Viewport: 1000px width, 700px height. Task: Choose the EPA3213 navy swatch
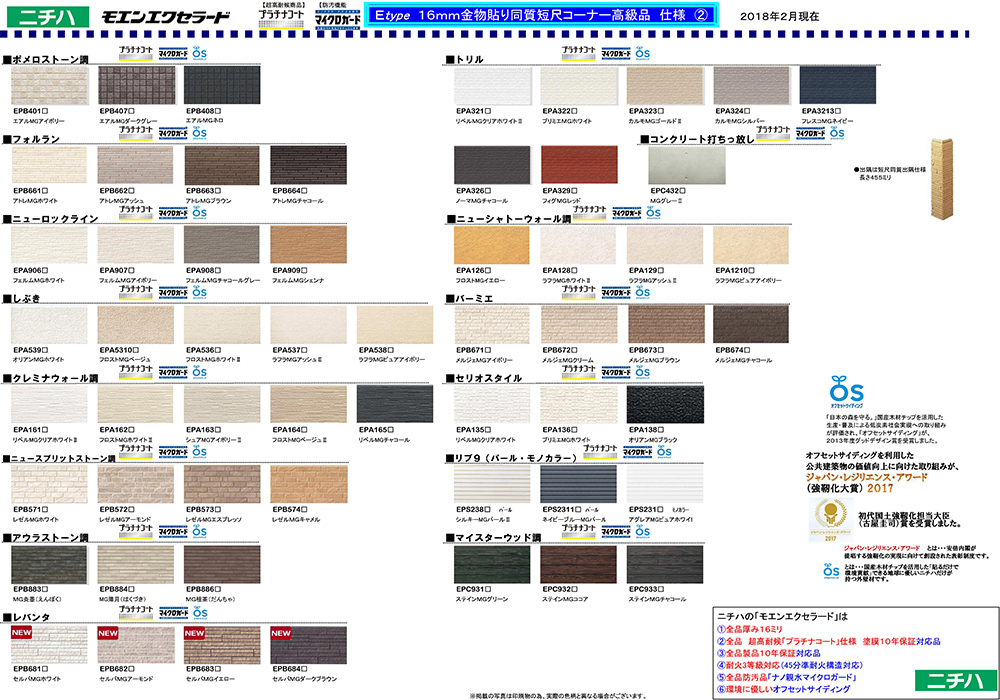pos(837,85)
